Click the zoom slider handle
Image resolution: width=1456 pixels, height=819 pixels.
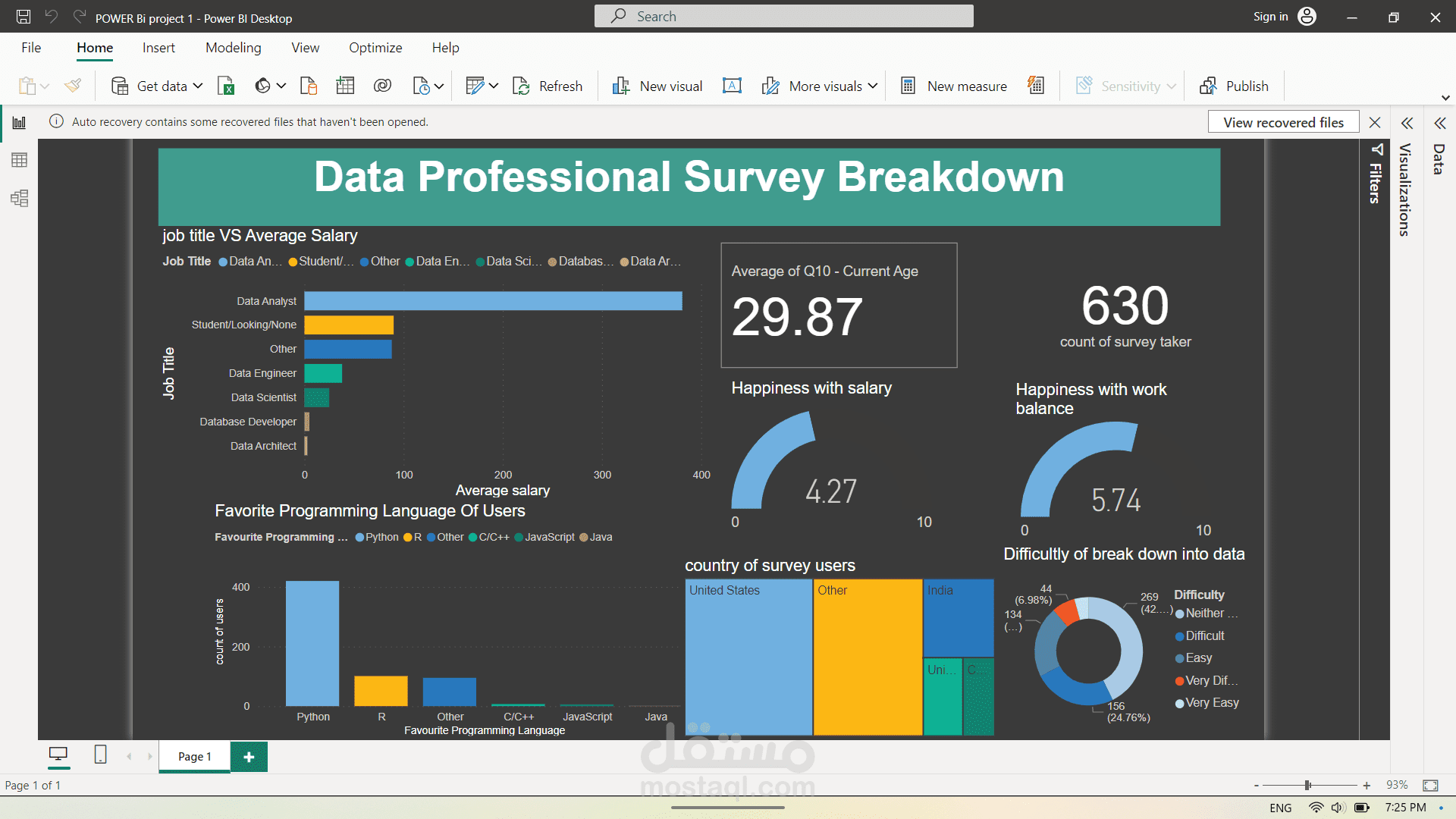coord(1307,786)
